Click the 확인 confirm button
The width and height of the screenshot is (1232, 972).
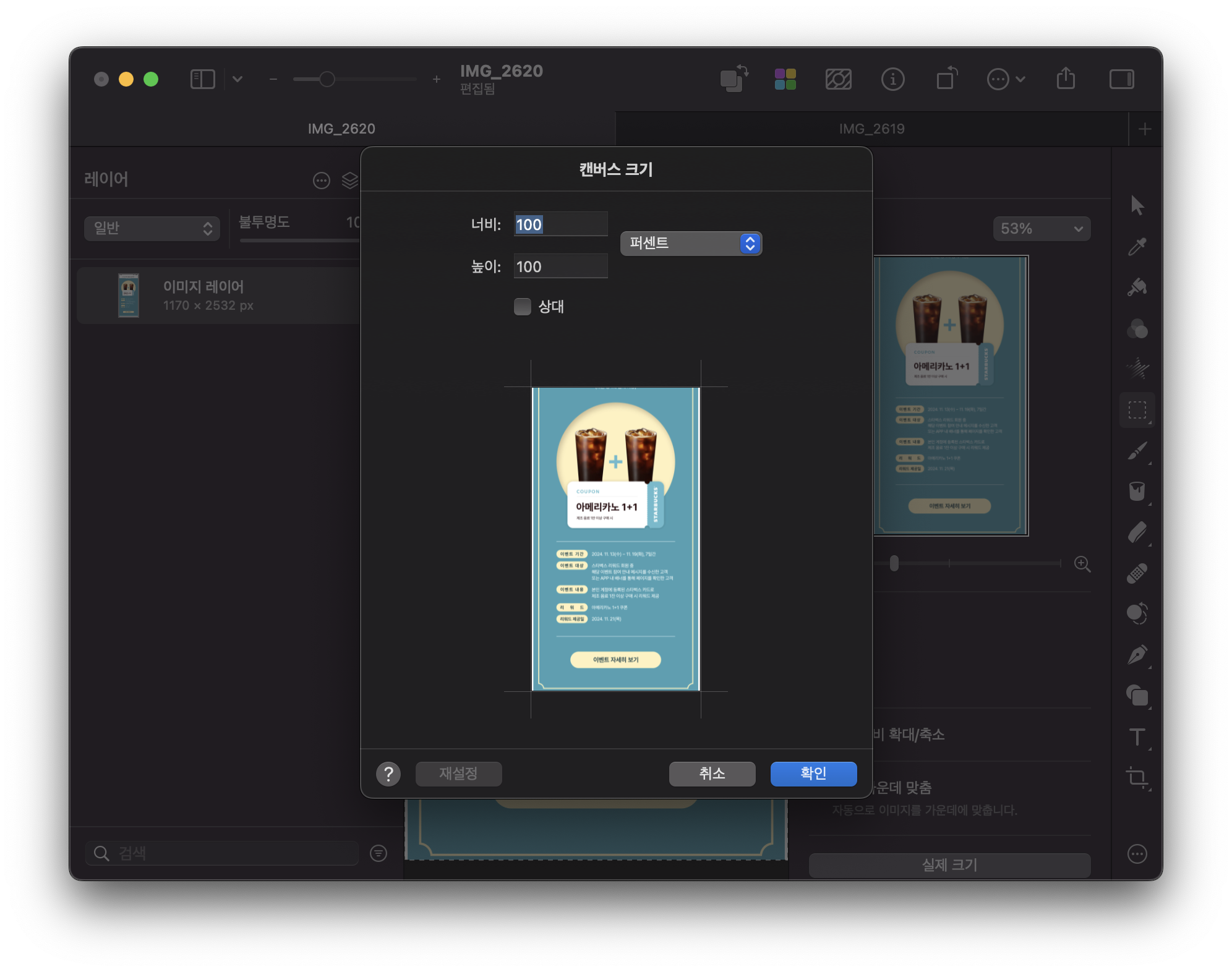pyautogui.click(x=813, y=774)
